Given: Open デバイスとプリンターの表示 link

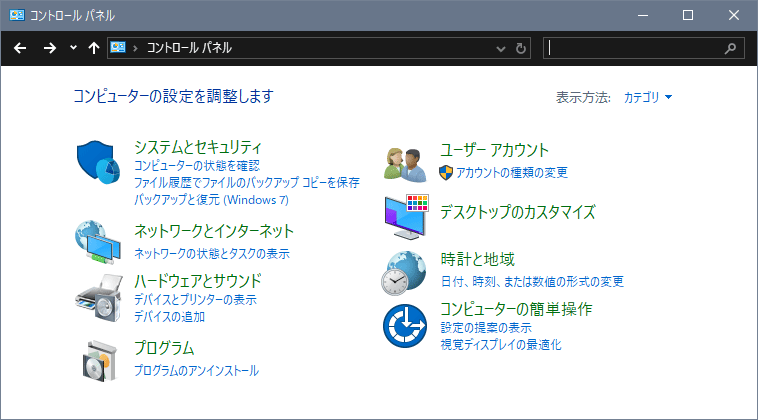Looking at the screenshot, I should click(x=195, y=300).
